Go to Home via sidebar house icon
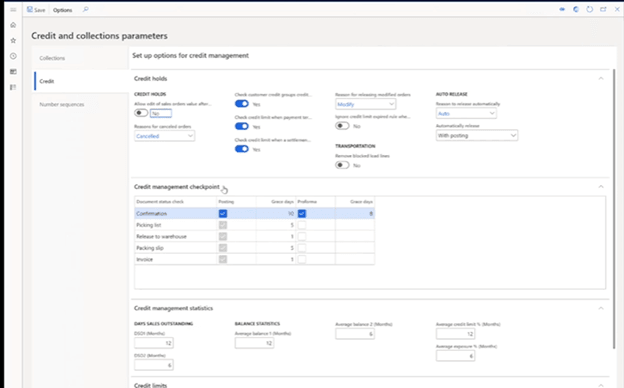624x388 pixels. (x=13, y=25)
